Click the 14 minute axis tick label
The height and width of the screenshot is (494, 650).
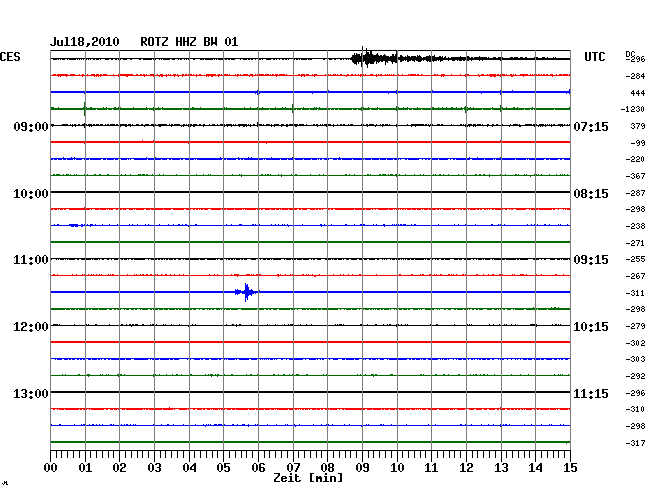(535, 468)
